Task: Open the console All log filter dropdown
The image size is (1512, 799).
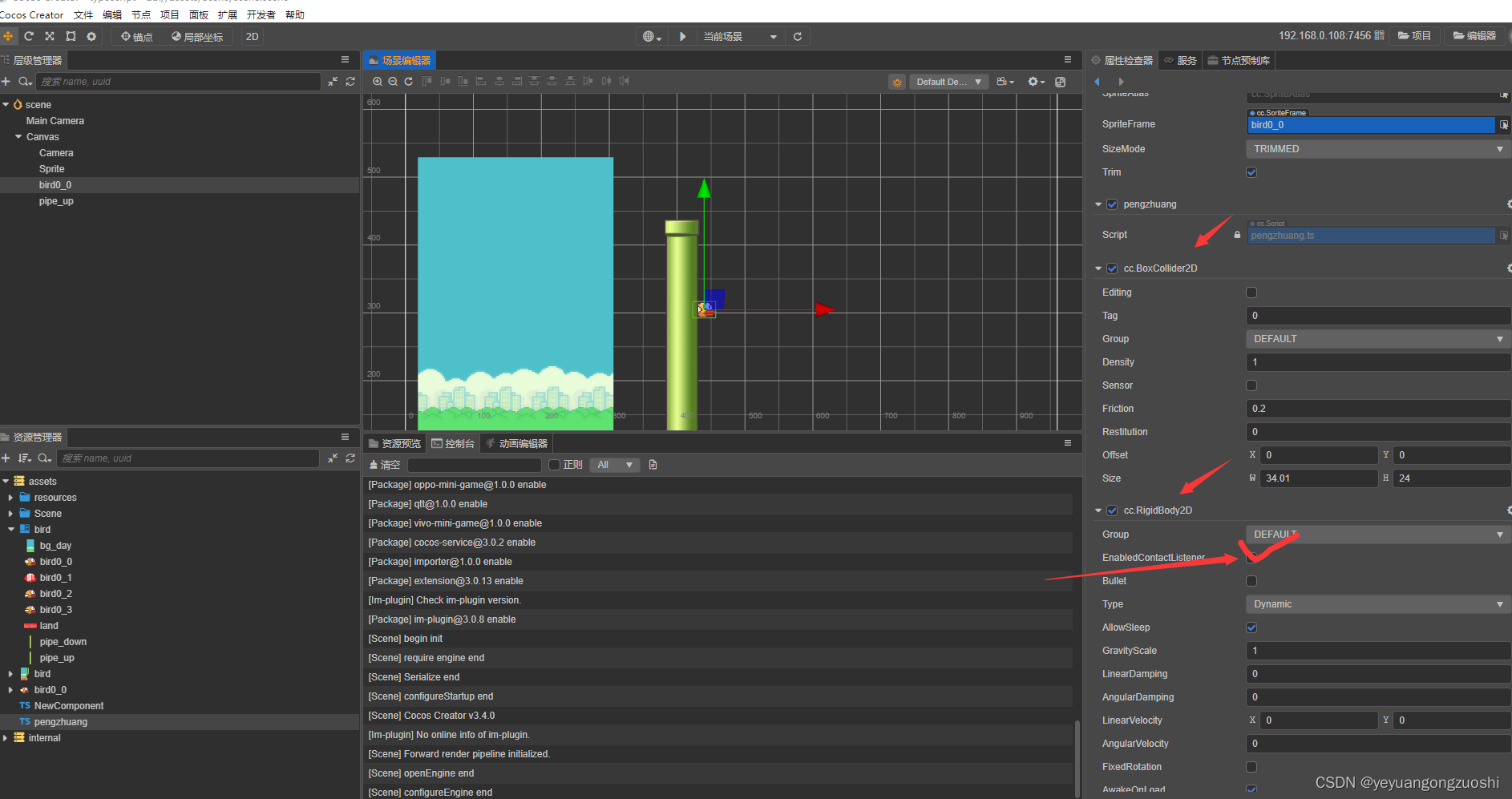Action: click(615, 465)
